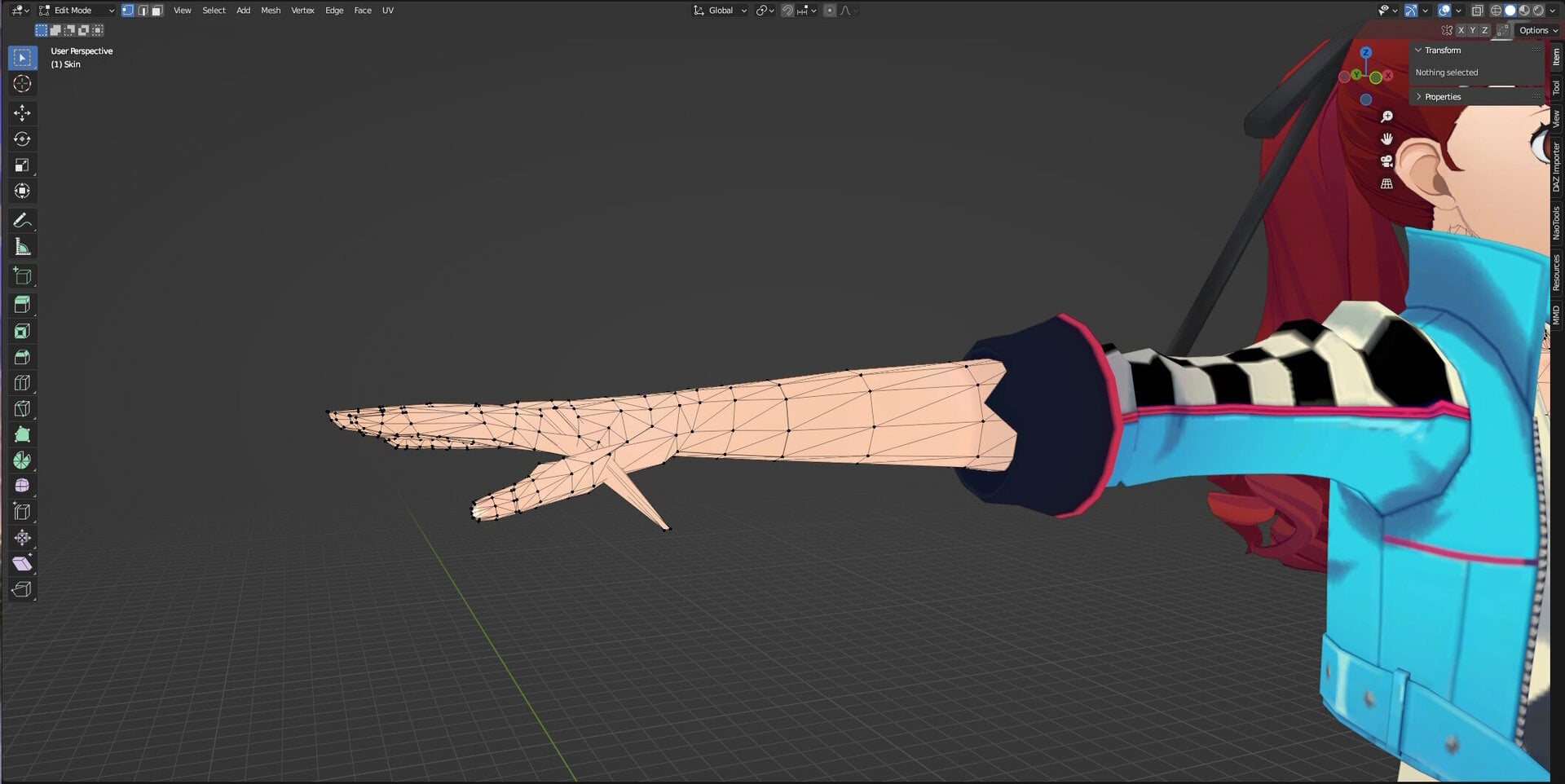Select the Extrude Region tool
Viewport: 1565px width, 784px height.
point(22,305)
